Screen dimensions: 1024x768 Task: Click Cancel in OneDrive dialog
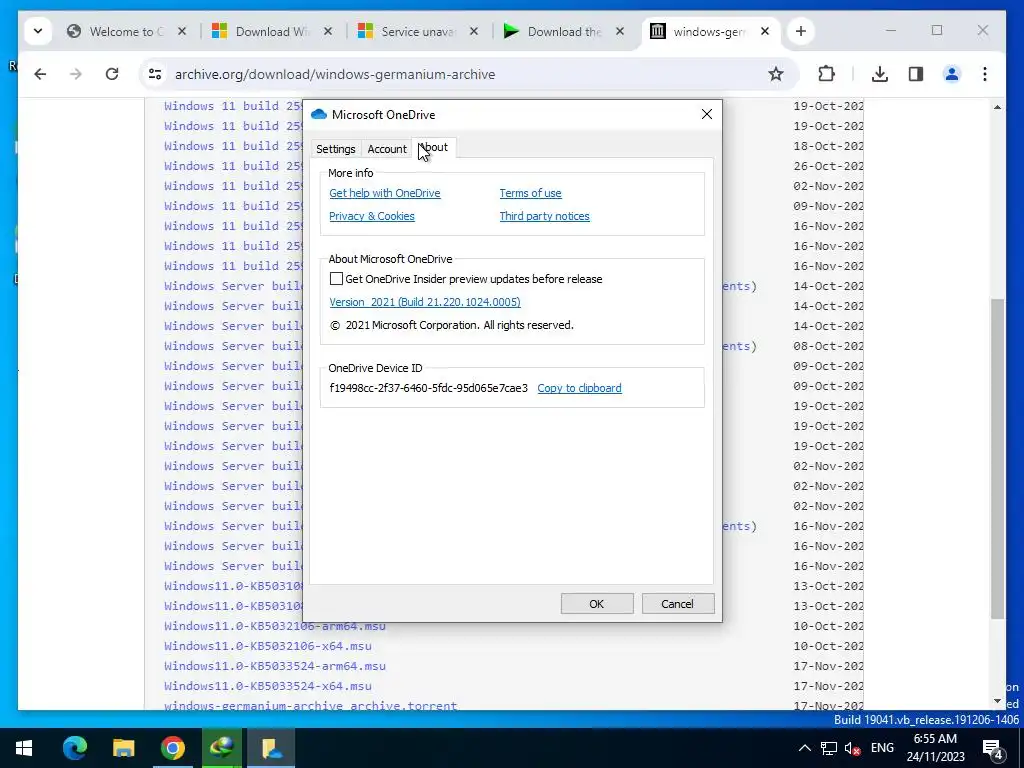click(x=678, y=603)
